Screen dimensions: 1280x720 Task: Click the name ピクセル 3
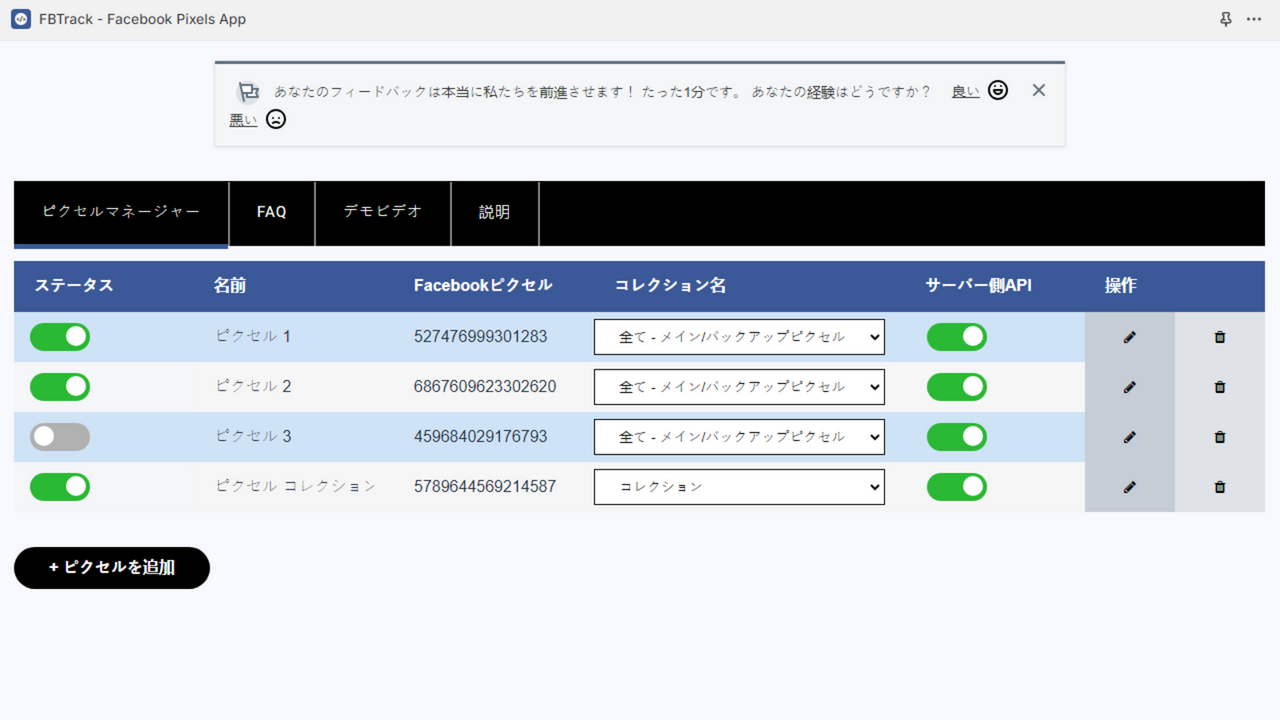253,437
